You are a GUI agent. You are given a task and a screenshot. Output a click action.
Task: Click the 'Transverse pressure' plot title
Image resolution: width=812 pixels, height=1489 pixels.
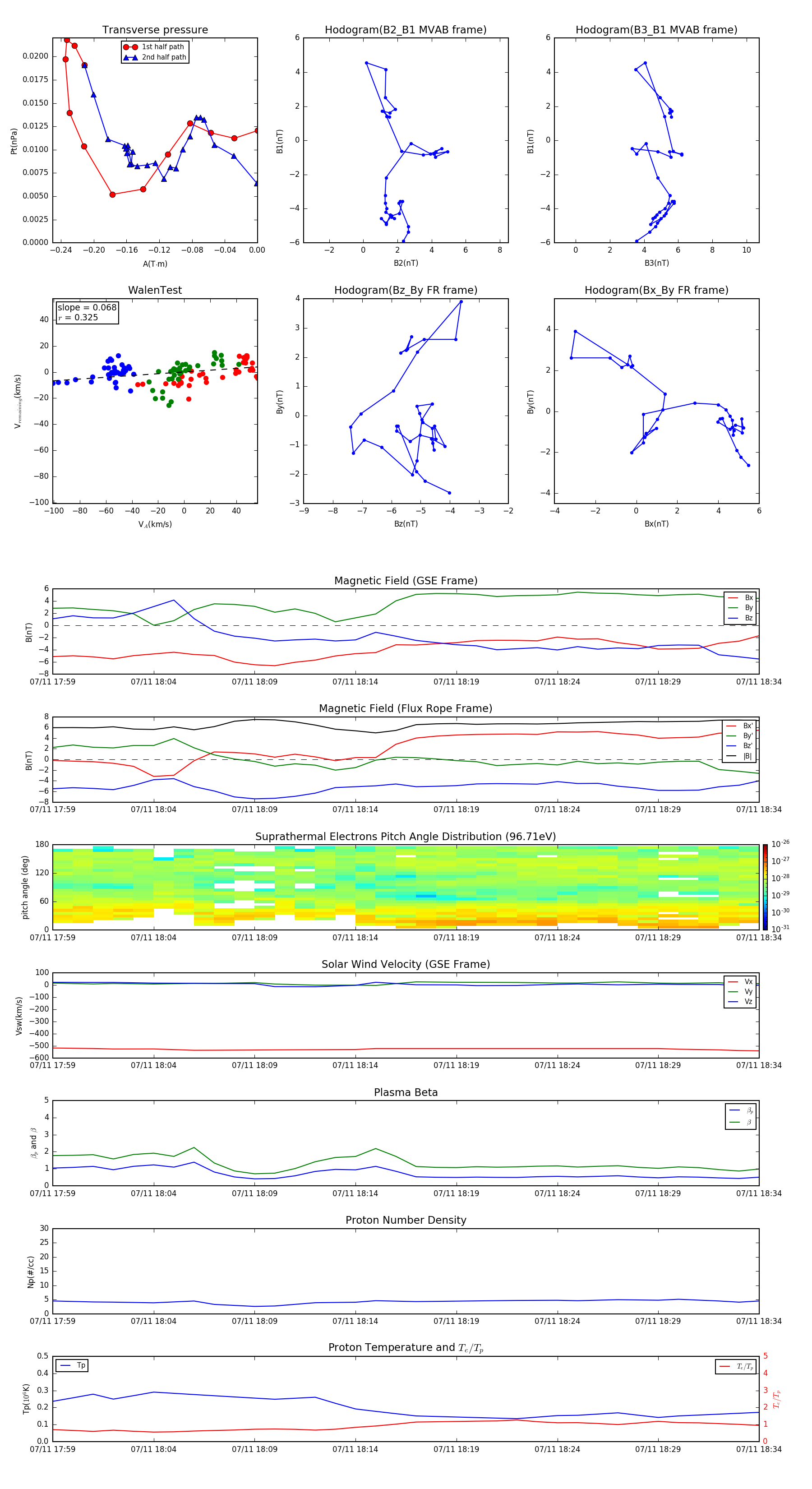pos(155,29)
